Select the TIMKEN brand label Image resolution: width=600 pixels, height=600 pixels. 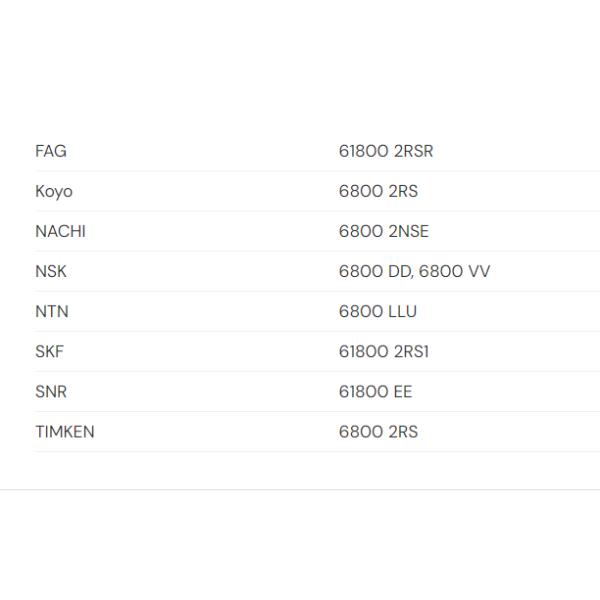click(x=65, y=432)
